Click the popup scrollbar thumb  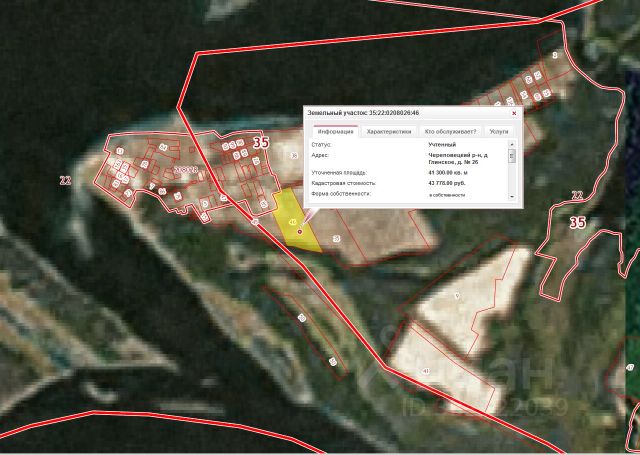[x=512, y=155]
